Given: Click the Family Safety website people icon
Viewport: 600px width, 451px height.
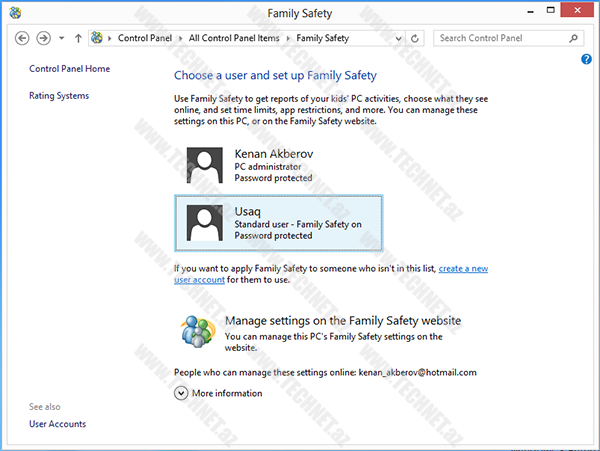Looking at the screenshot, I should (x=197, y=331).
